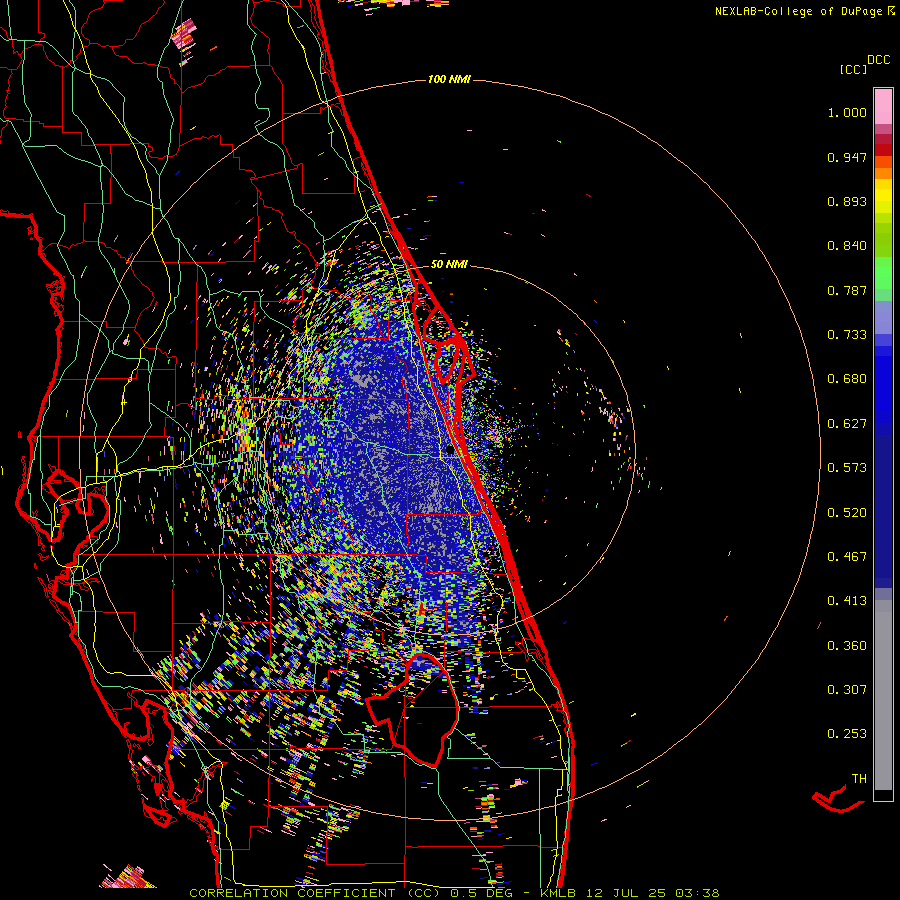Select the 0.307 scale value

(x=847, y=690)
